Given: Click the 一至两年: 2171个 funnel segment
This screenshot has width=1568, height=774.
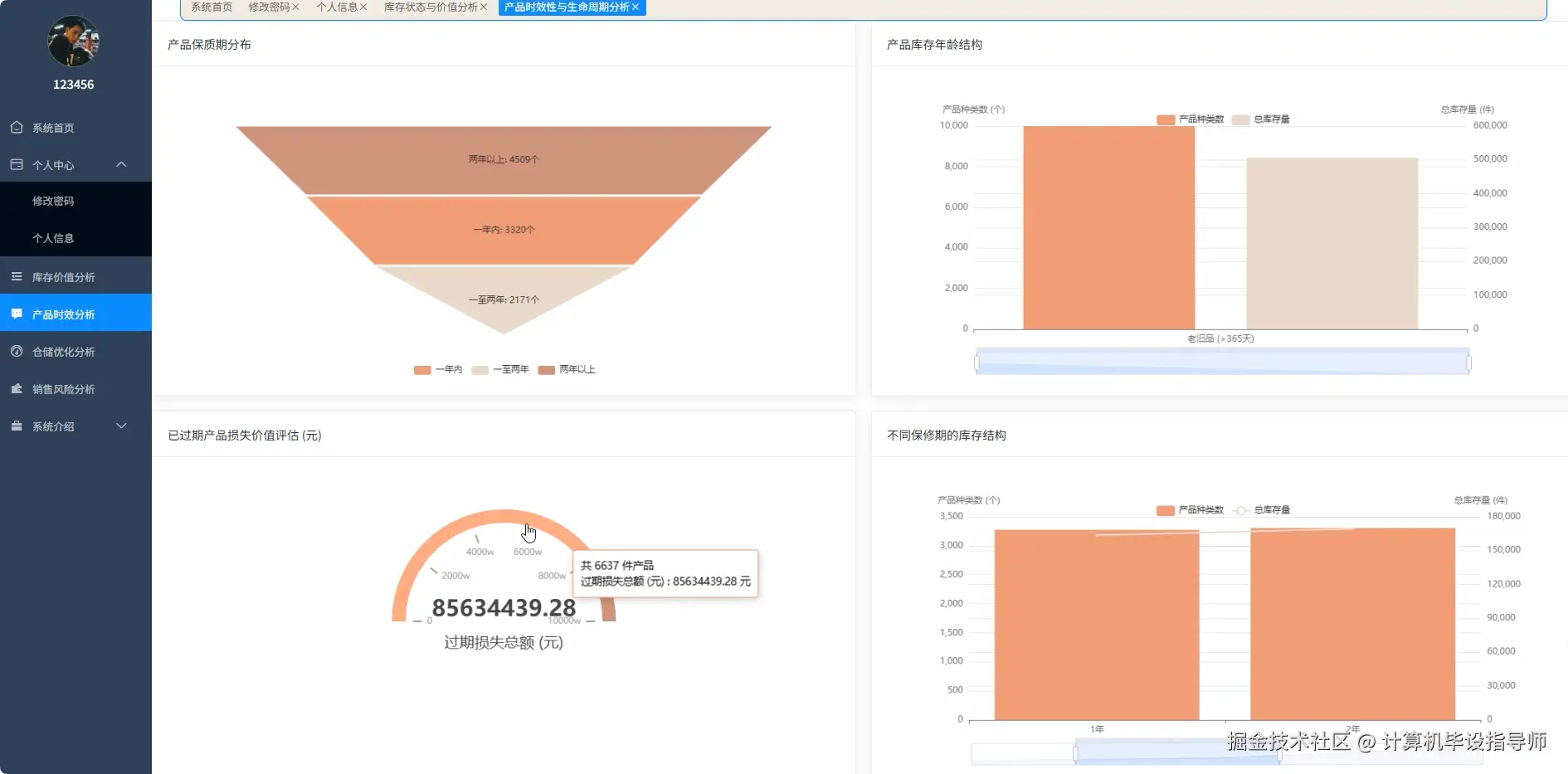Looking at the screenshot, I should pos(504,299).
